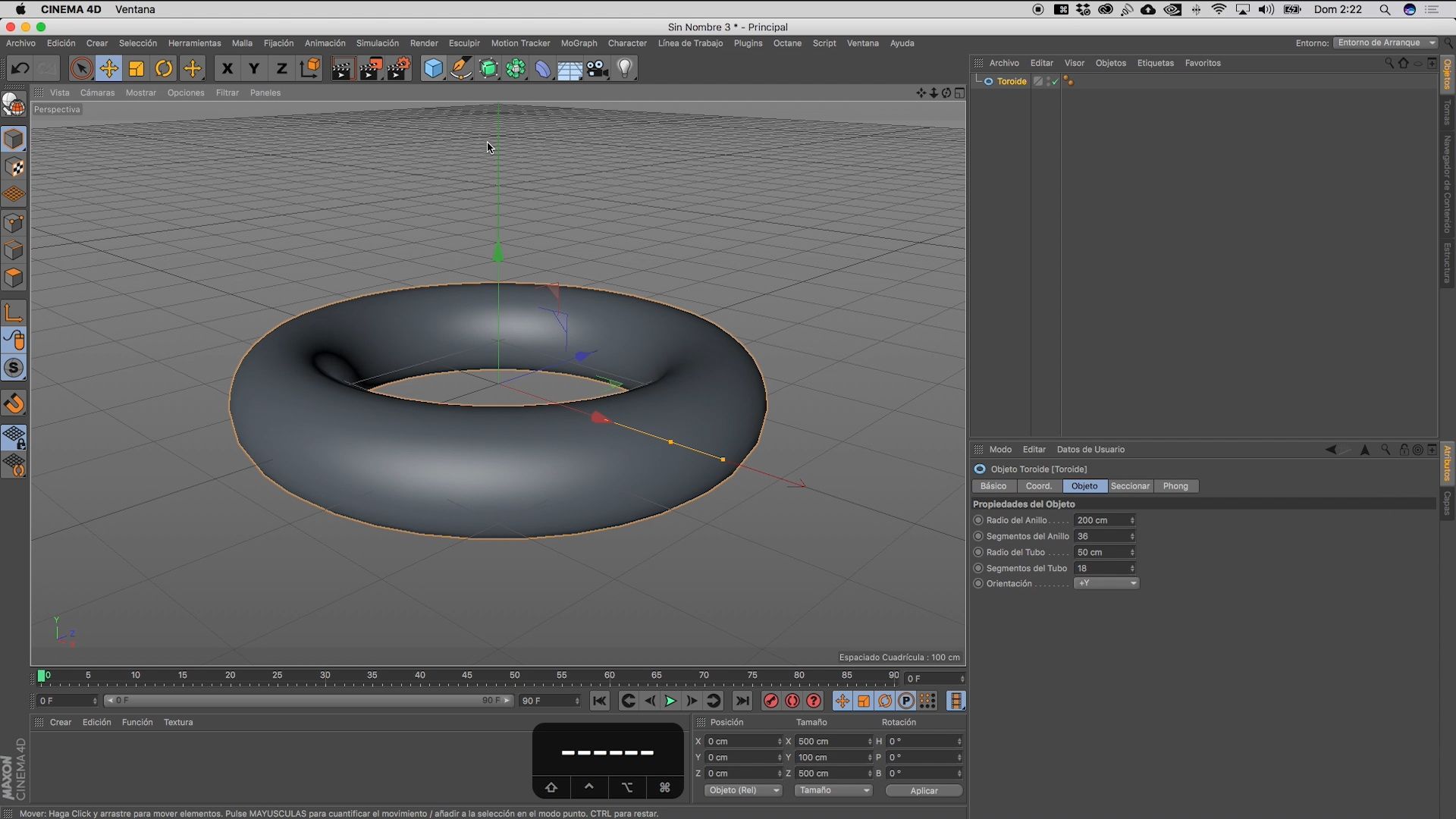Viewport: 1456px width, 819px height.
Task: Go to start of timeline
Action: point(599,701)
